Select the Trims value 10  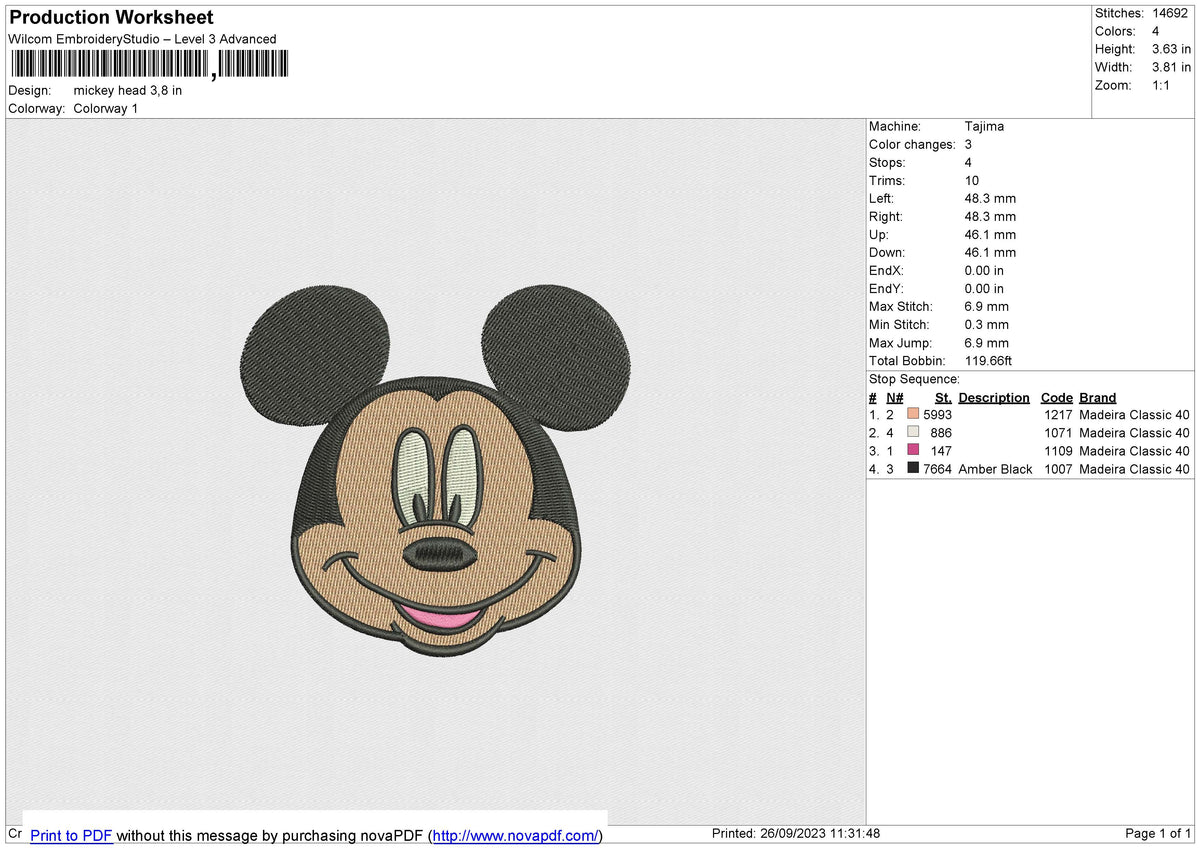(x=972, y=180)
